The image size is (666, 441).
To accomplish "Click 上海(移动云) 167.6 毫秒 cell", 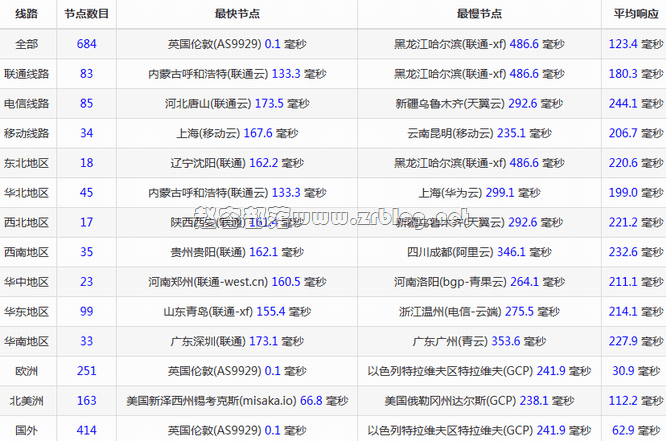I will pos(237,133).
